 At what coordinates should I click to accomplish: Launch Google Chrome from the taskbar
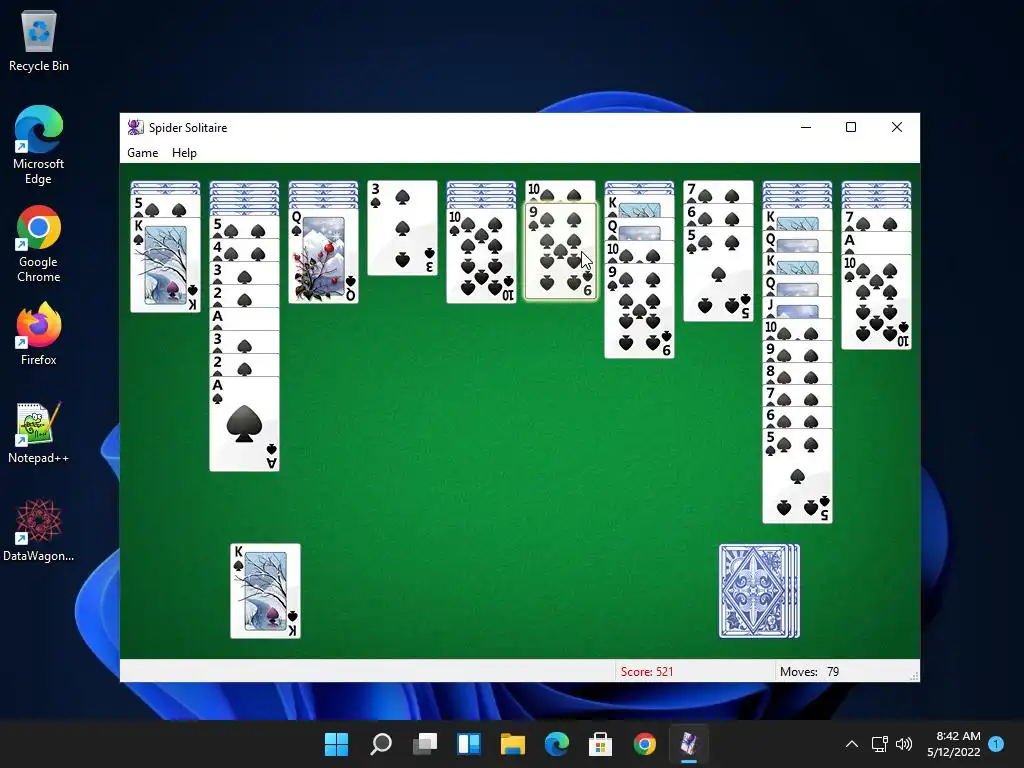pyautogui.click(x=645, y=744)
